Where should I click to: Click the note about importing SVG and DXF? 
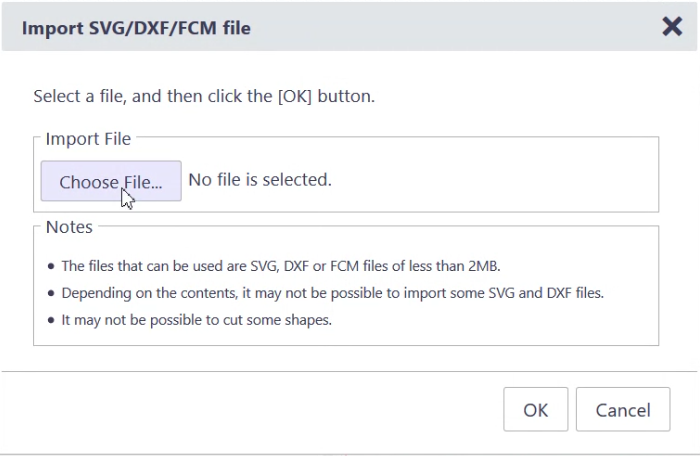332,293
